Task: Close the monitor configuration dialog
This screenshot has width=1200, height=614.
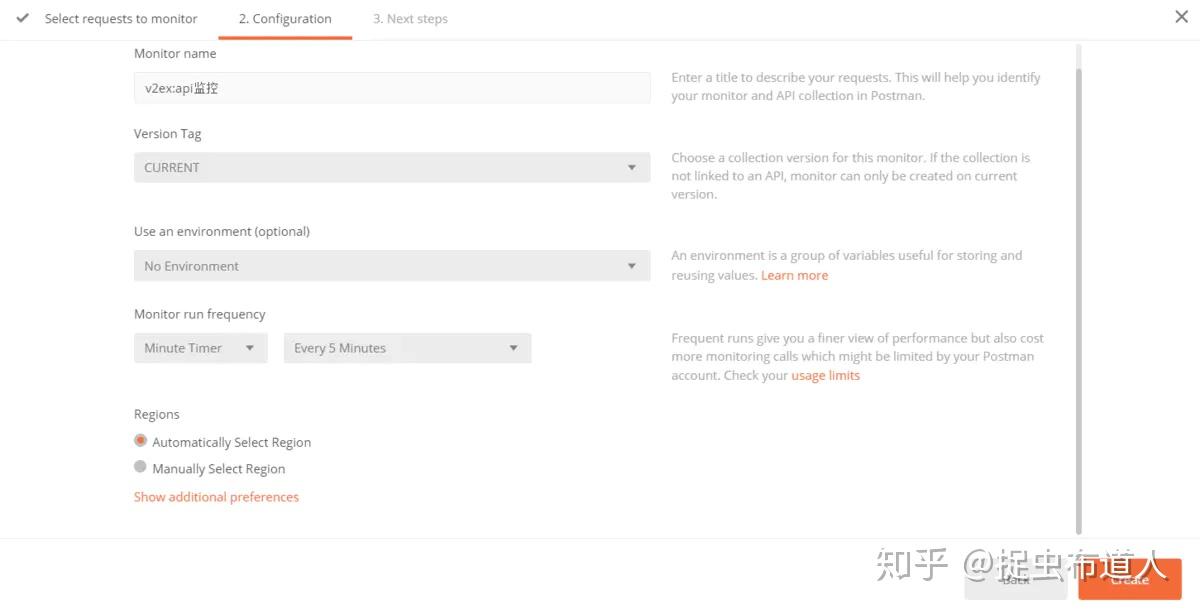Action: (x=1181, y=17)
